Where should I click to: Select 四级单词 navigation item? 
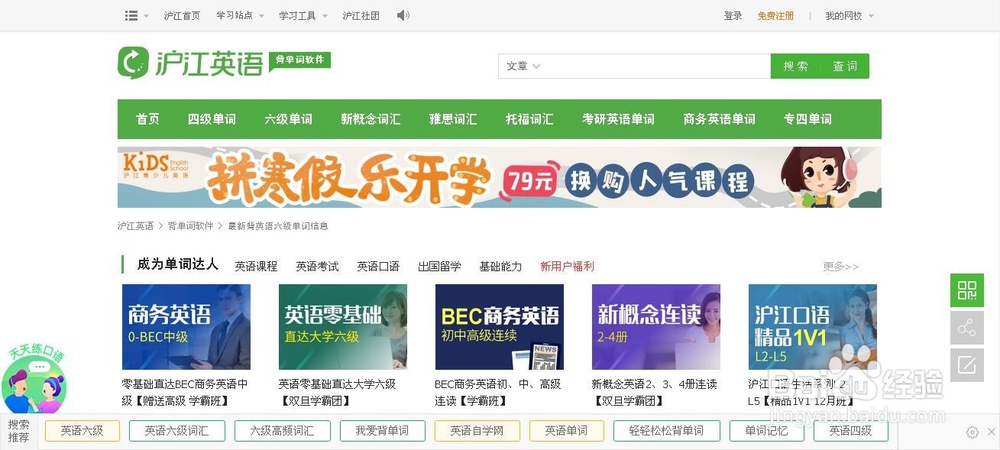point(212,119)
